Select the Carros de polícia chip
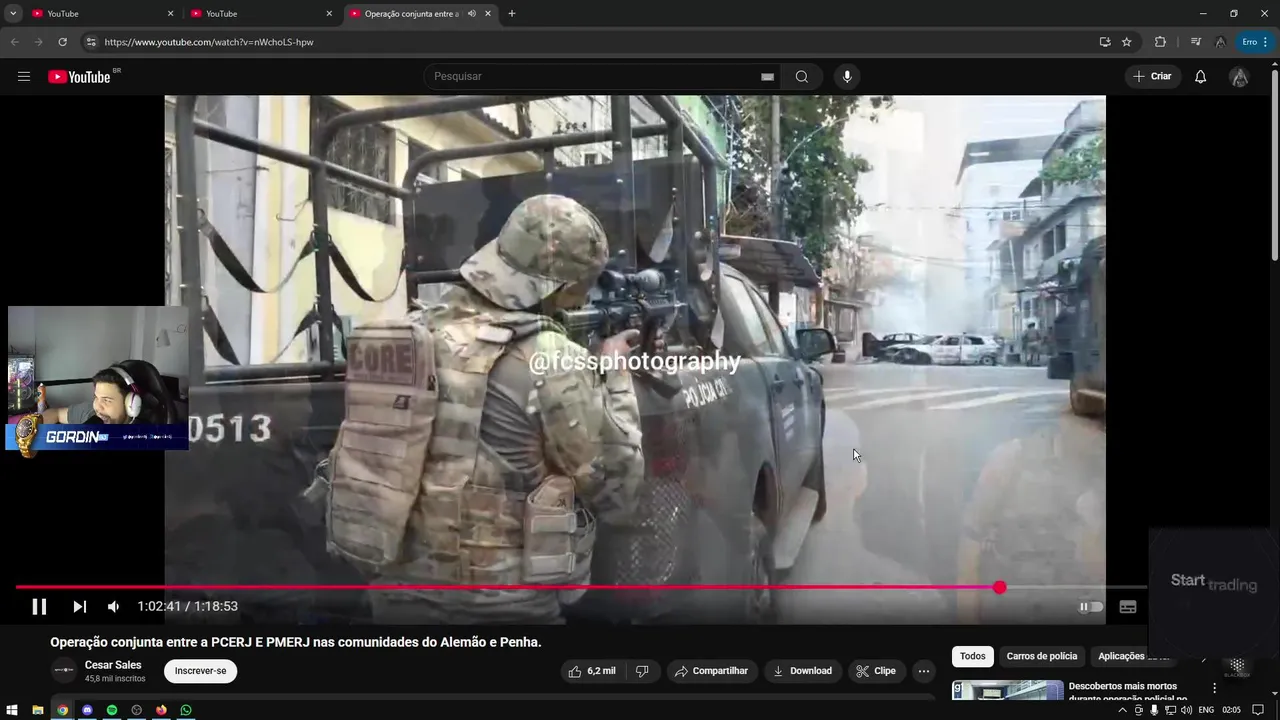The height and width of the screenshot is (720, 1280). click(1042, 656)
